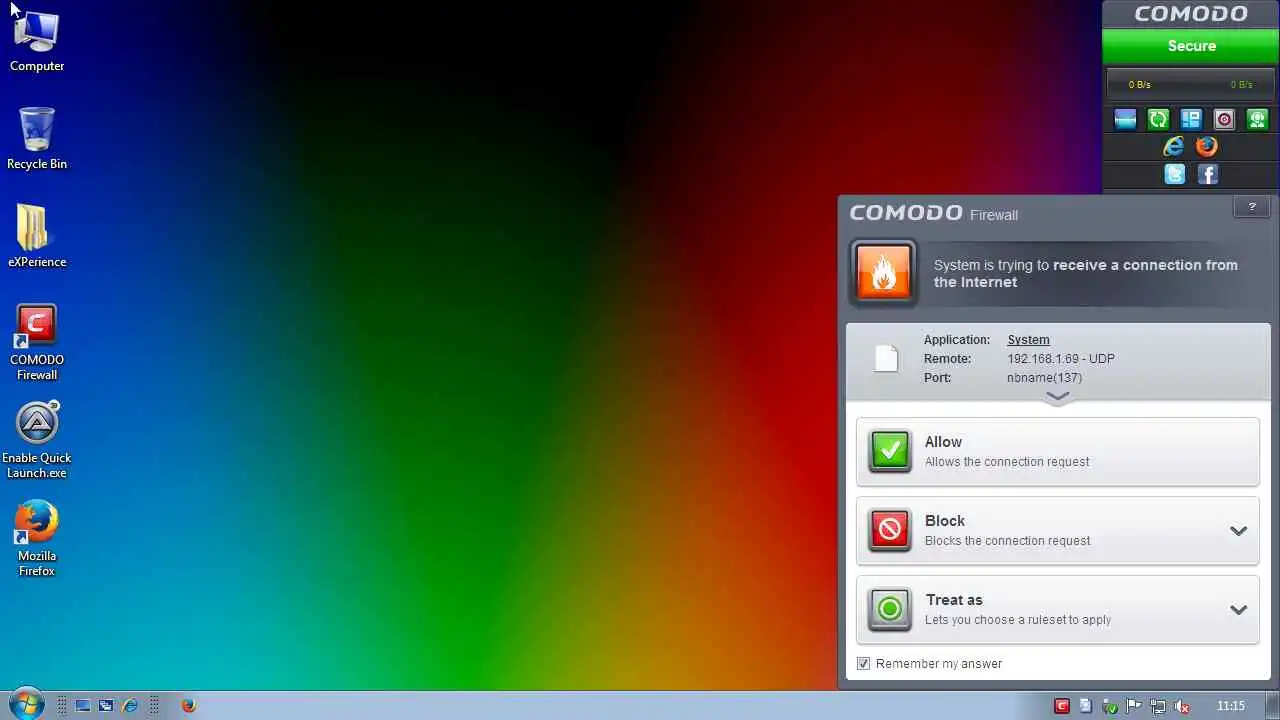1280x720 pixels.
Task: Click the red target icon in widget
Action: pos(1224,120)
